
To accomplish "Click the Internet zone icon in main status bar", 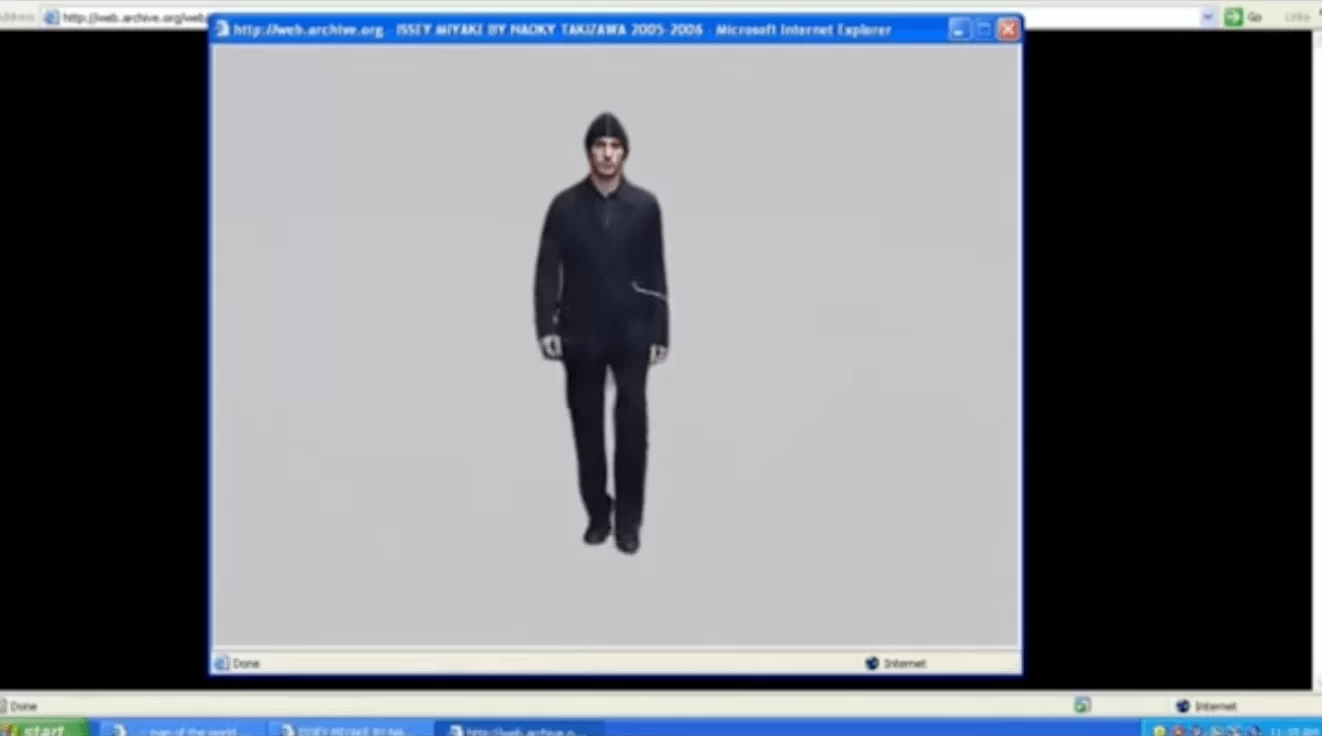I will point(1183,706).
